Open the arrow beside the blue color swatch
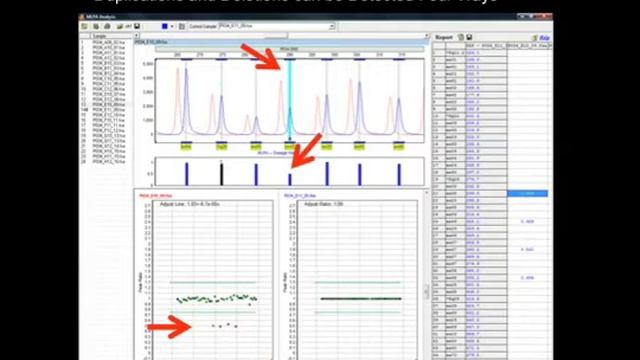The image size is (640, 360). coord(172,27)
